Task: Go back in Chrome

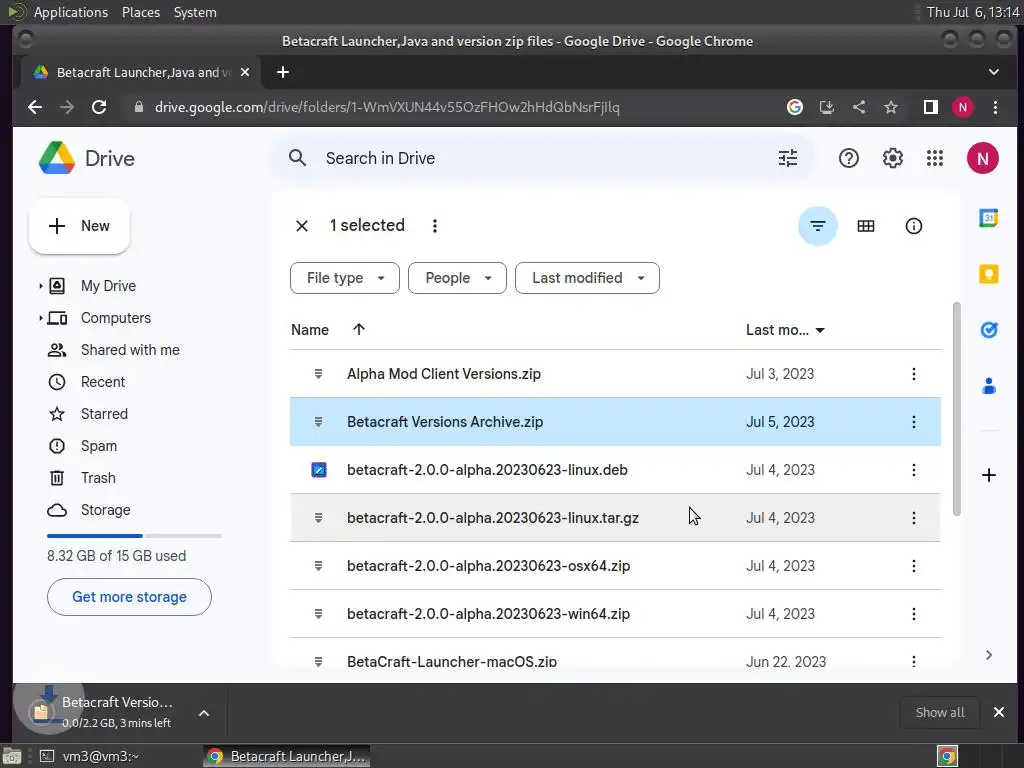Action: (35, 107)
